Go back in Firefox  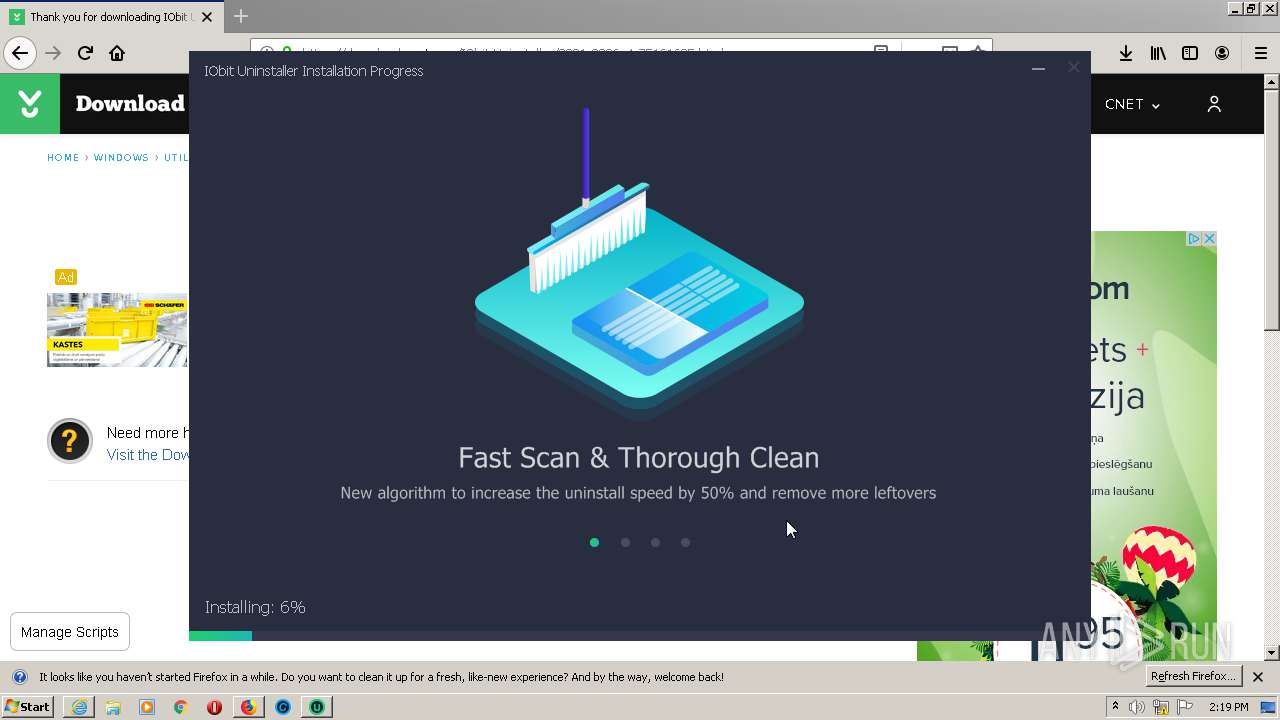20,53
